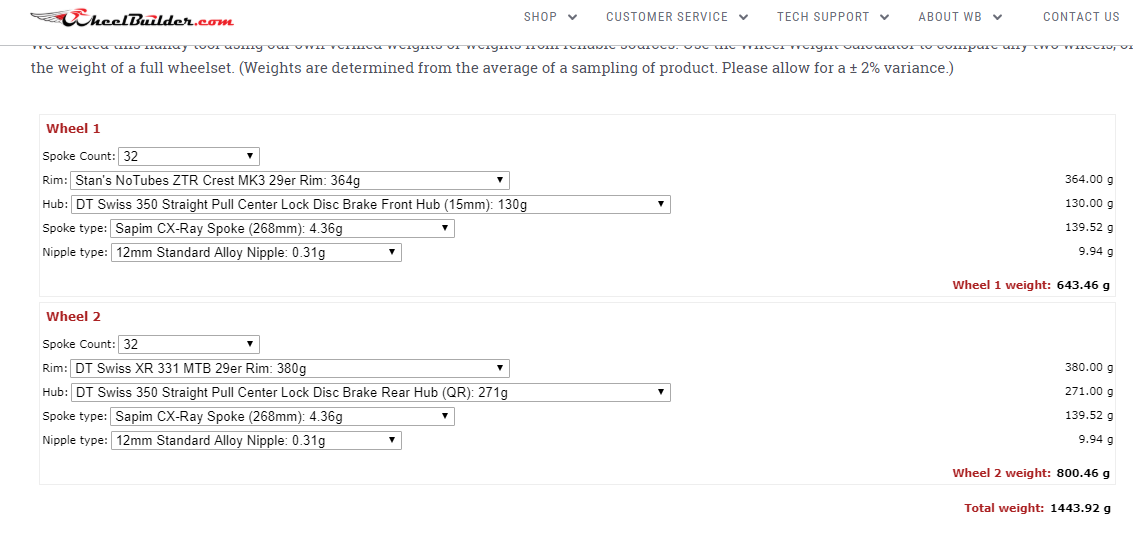Open Wheel 1 Rim selection dropdown
This screenshot has height=543, width=1133.
pyautogui.click(x=289, y=180)
